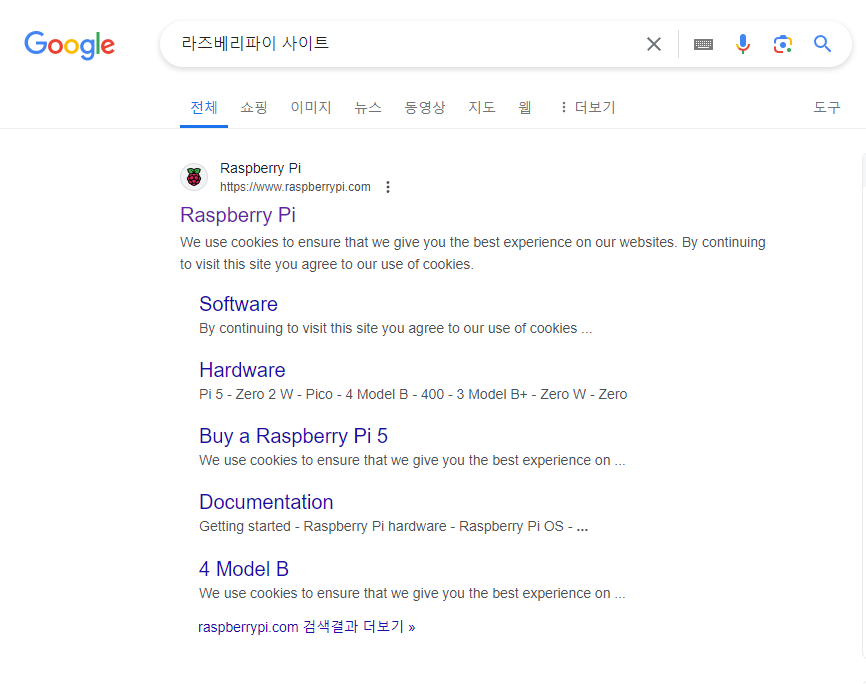Start voice search with the microphone

click(x=743, y=44)
